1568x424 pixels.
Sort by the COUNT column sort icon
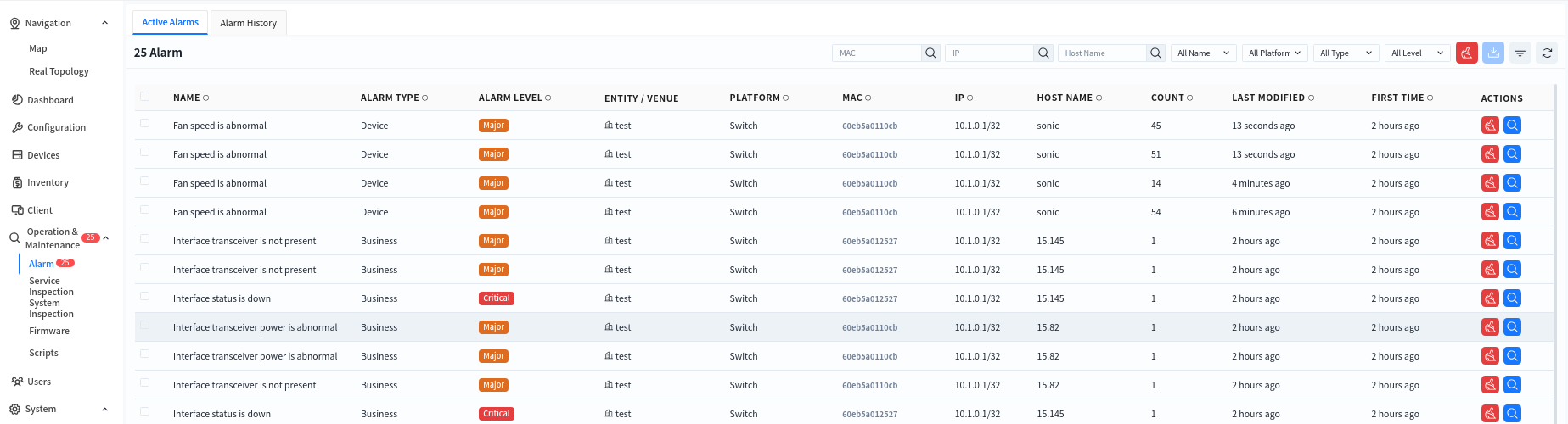click(x=1190, y=98)
